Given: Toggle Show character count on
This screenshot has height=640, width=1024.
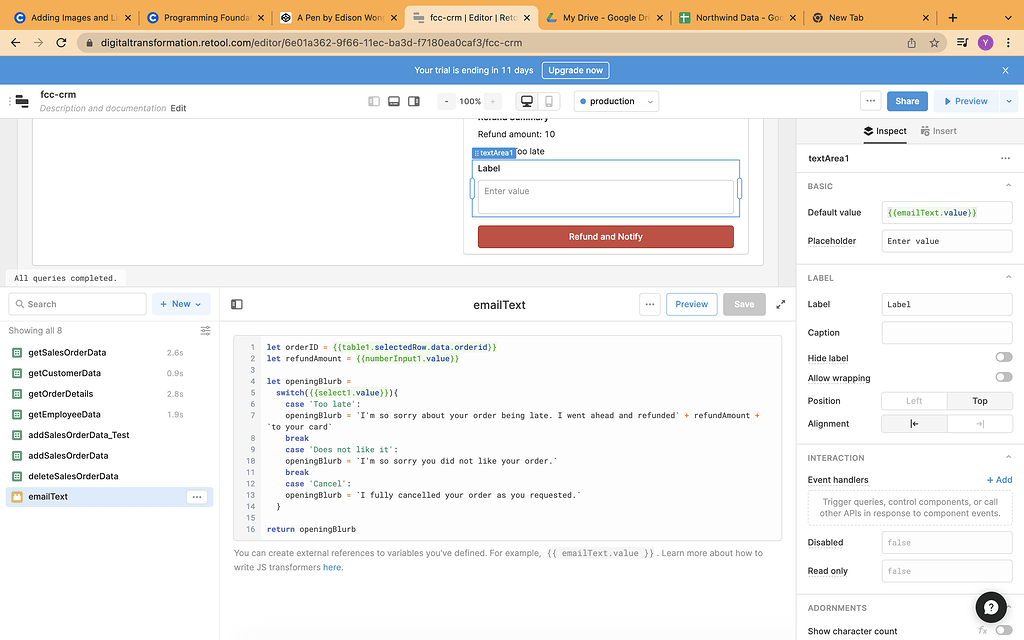Looking at the screenshot, I should tap(1003, 631).
